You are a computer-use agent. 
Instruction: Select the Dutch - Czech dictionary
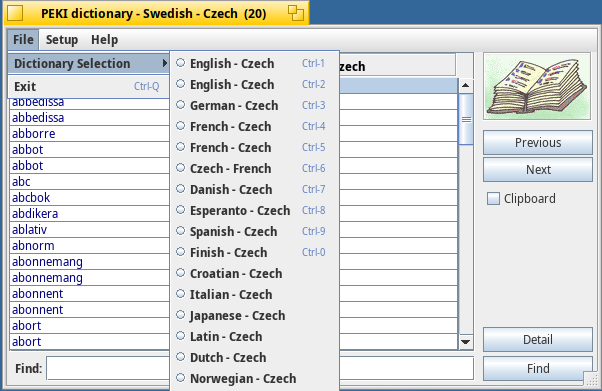255,357
